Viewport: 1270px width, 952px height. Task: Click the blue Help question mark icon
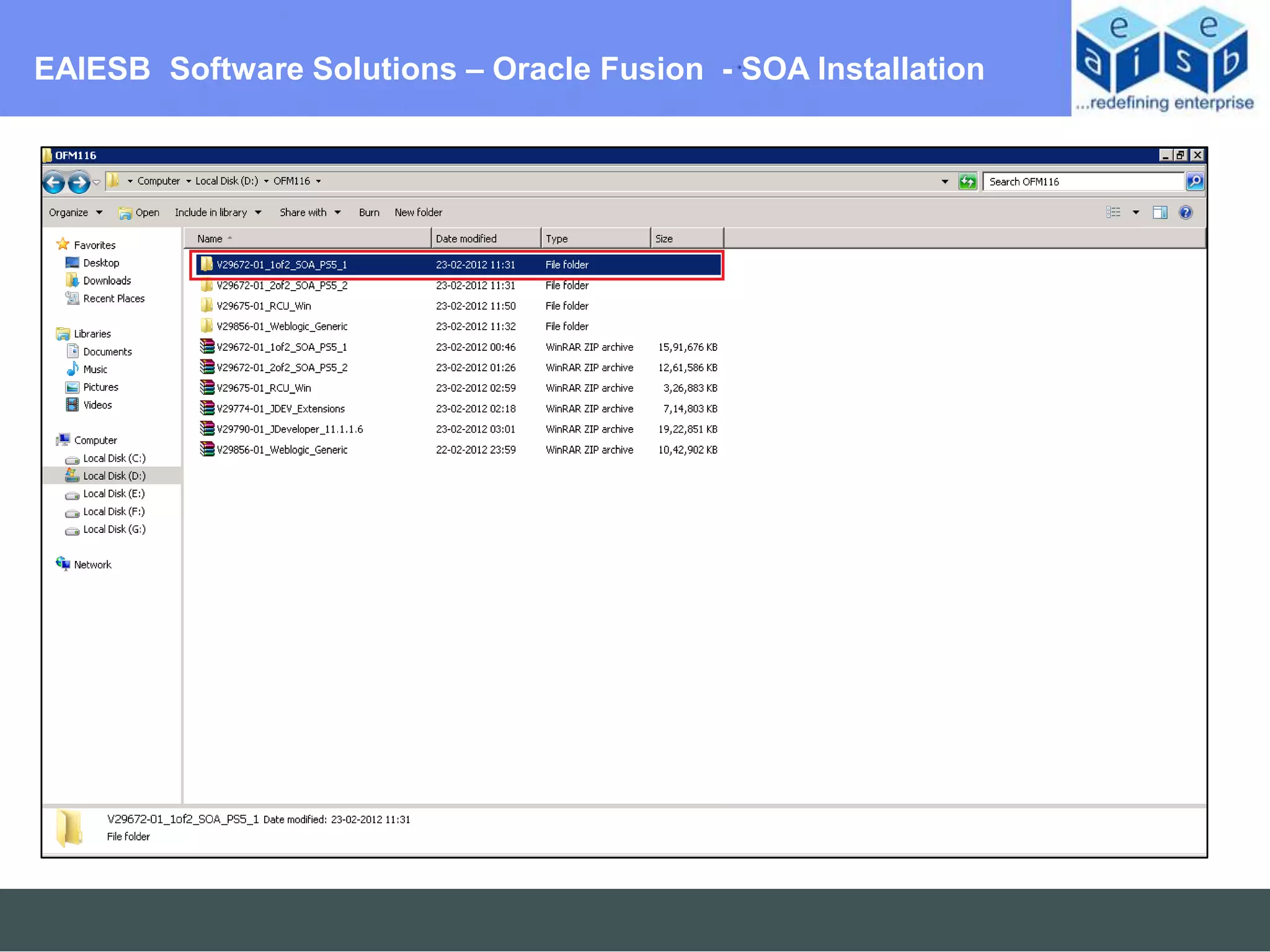point(1185,213)
